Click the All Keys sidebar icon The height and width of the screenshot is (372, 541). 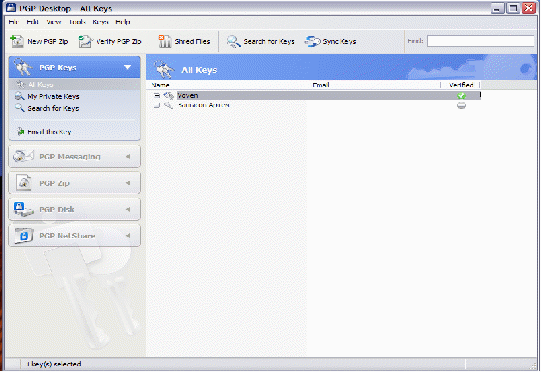pos(21,84)
